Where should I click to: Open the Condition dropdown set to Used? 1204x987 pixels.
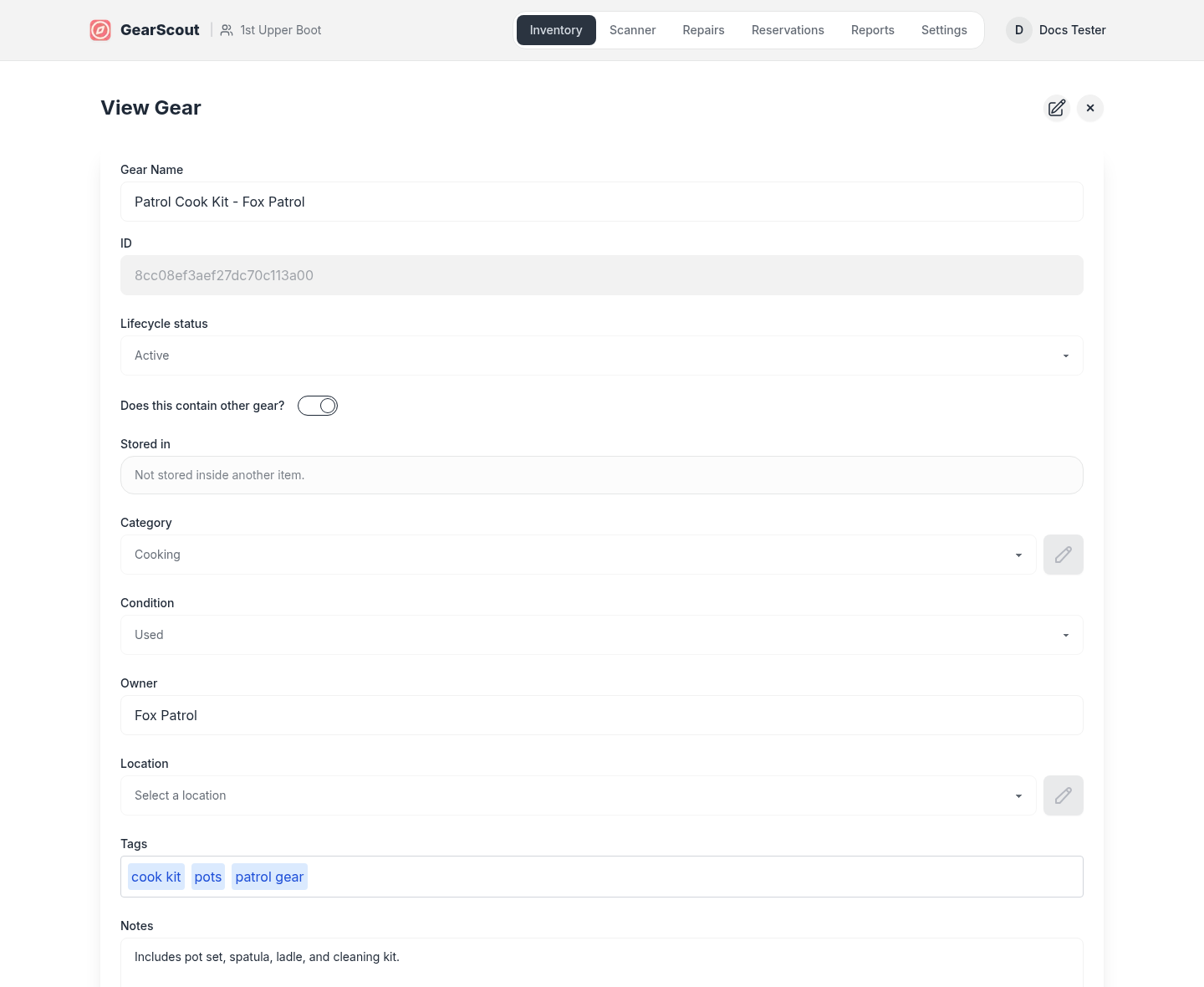tap(601, 635)
